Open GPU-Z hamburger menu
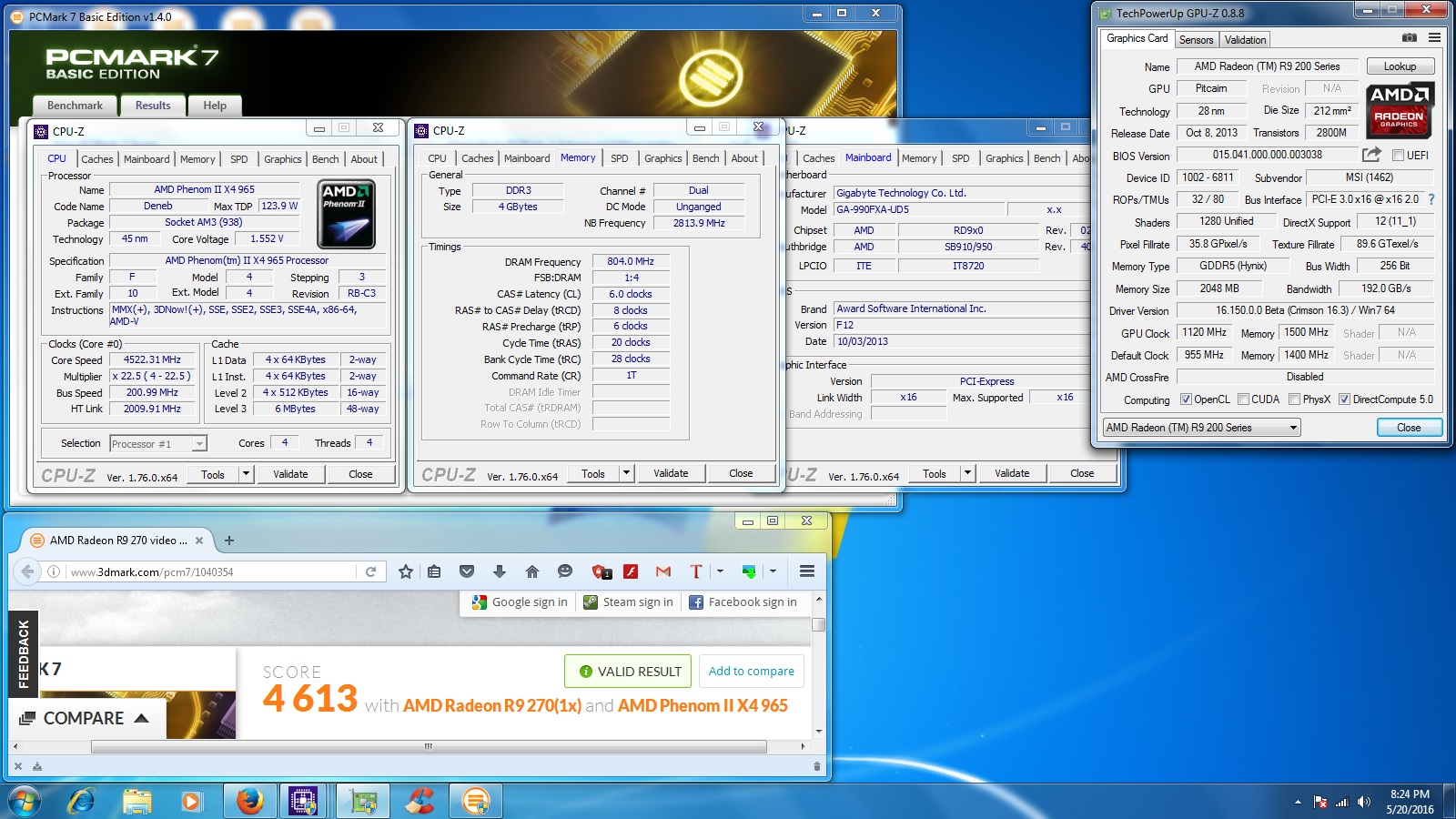1456x819 pixels. click(1434, 38)
